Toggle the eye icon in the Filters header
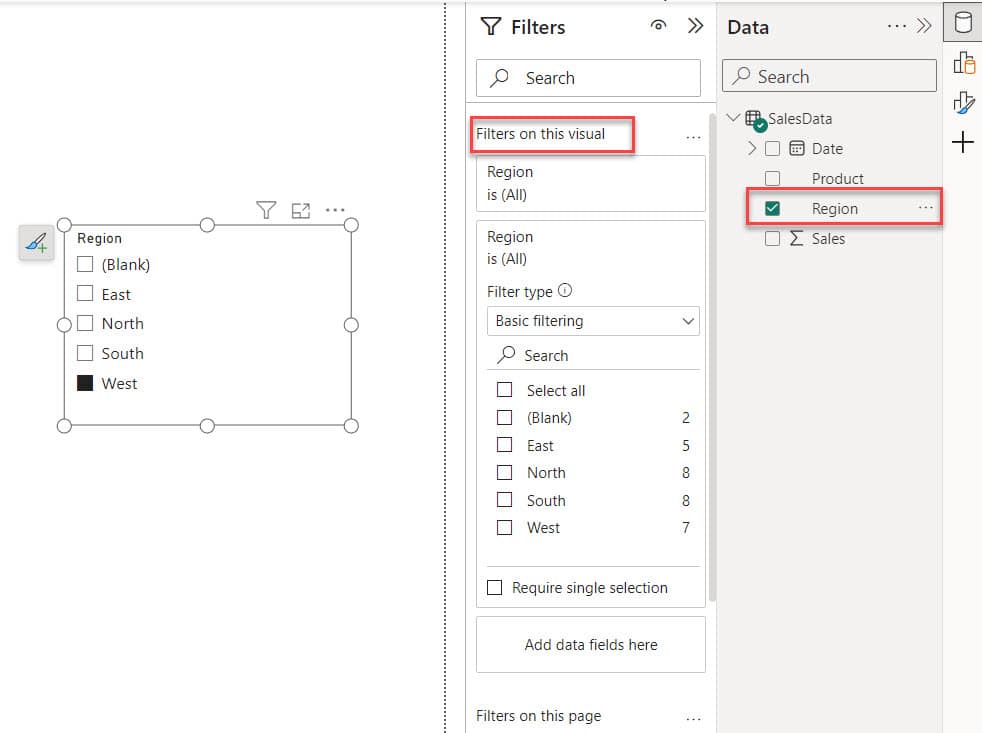Screen dimensions: 982x733 [658, 26]
